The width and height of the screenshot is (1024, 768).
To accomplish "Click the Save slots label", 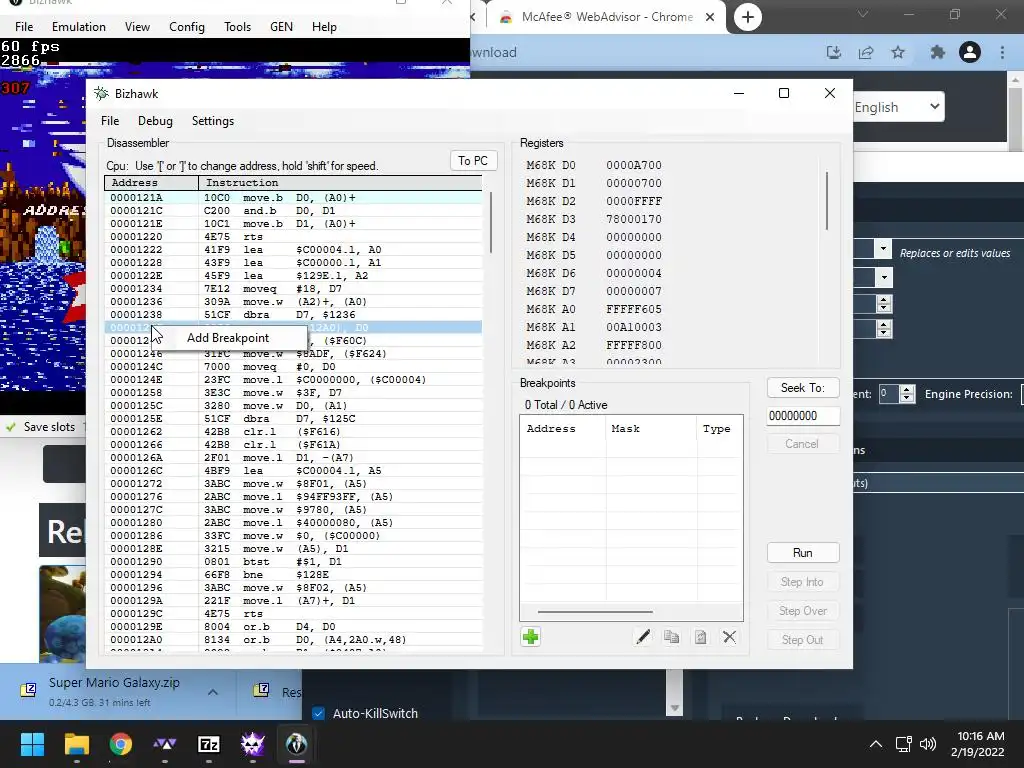I will coord(50,426).
